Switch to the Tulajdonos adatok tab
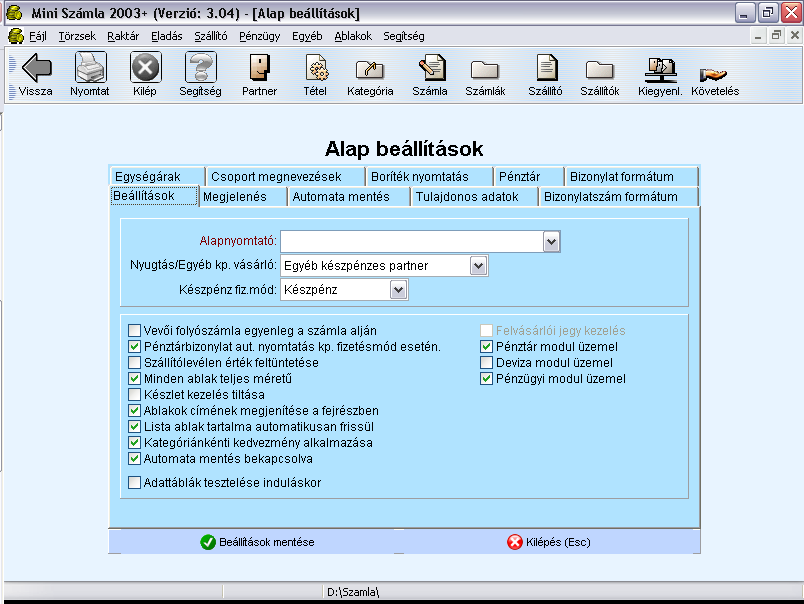This screenshot has width=804, height=604. coord(475,197)
